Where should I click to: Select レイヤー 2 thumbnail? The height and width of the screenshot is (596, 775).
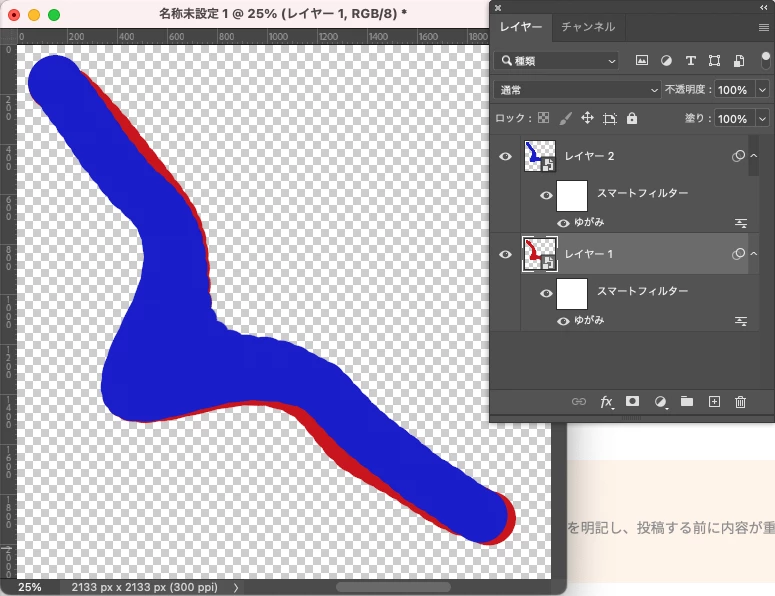coord(540,156)
